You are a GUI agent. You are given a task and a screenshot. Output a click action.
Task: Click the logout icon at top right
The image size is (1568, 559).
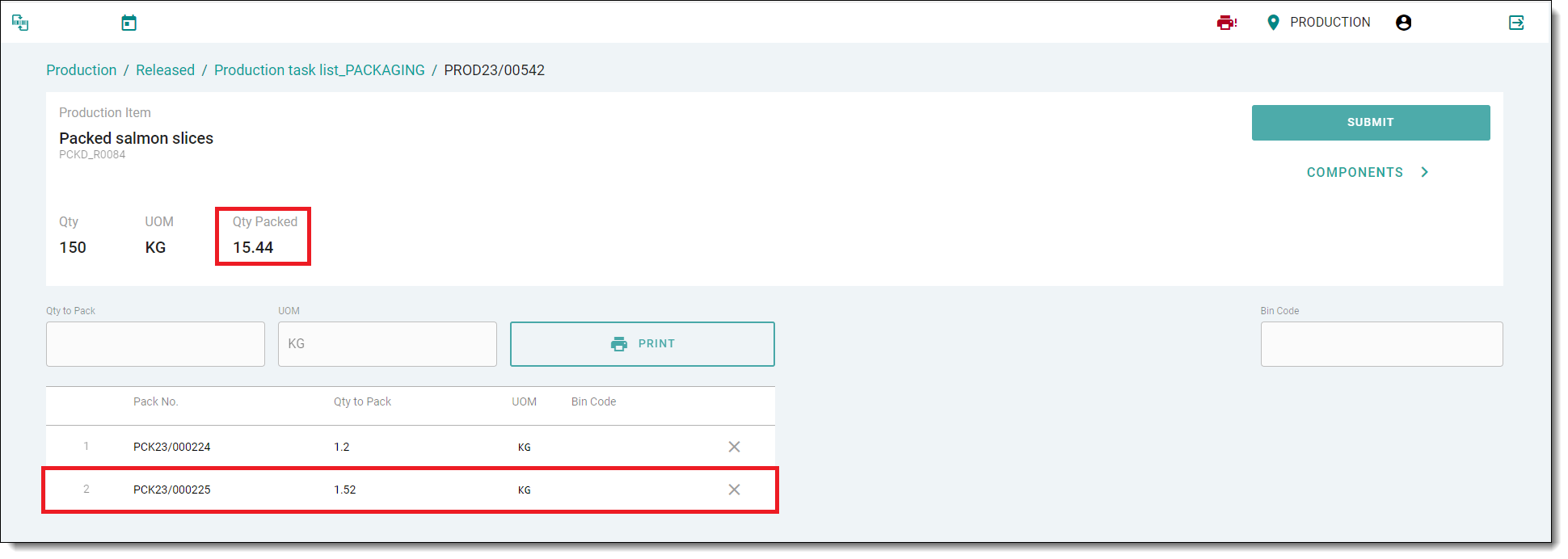coord(1516,23)
